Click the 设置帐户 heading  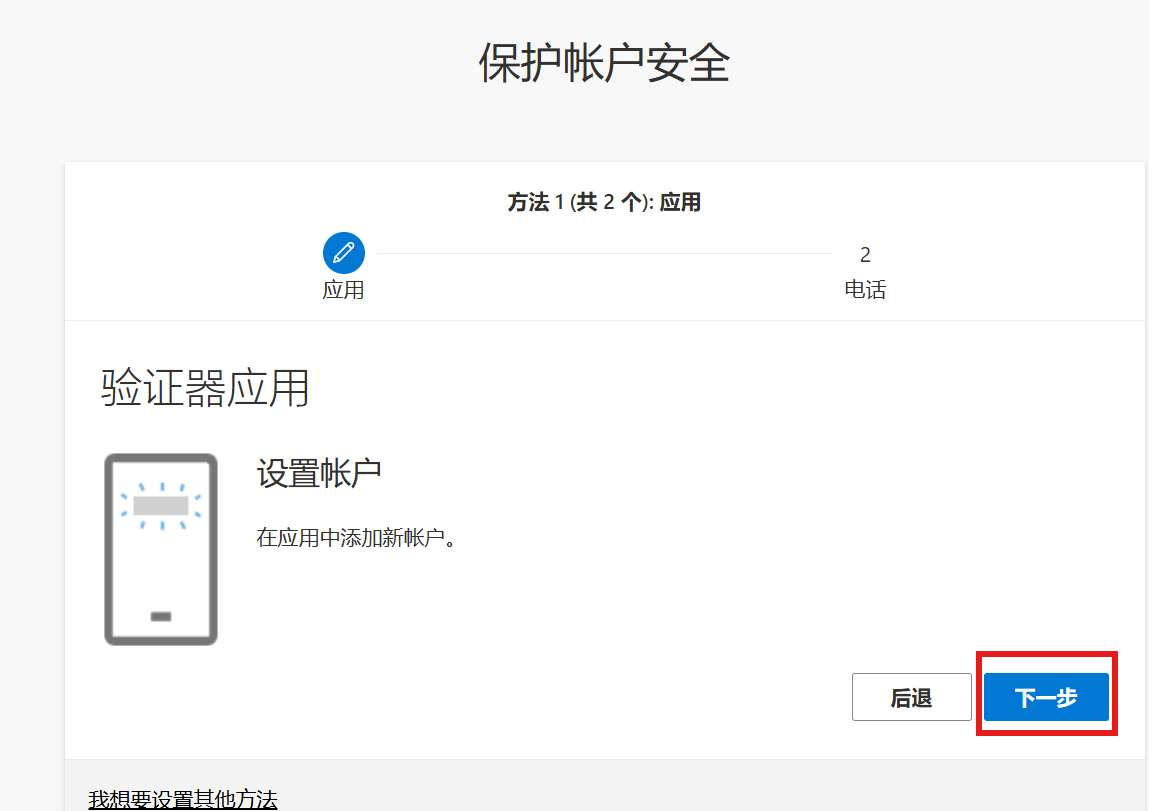click(319, 473)
